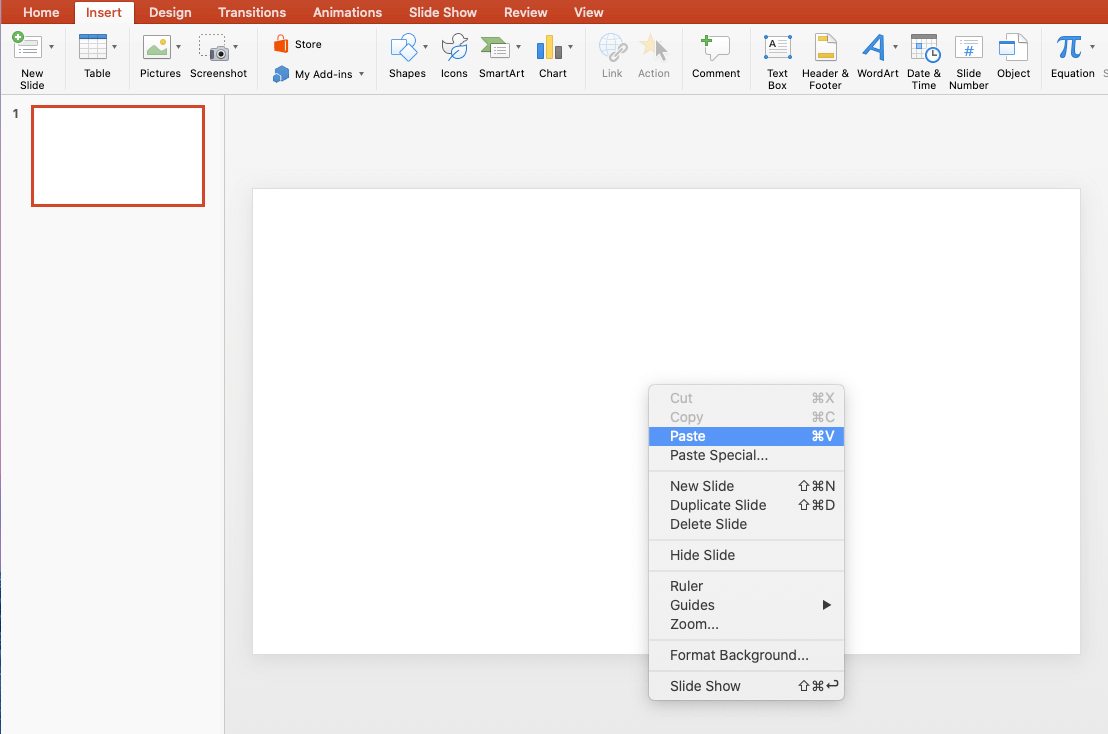Screen dimensions: 1108x734
Task: Expand the Screenshot dropdown arrow
Action: point(235,47)
